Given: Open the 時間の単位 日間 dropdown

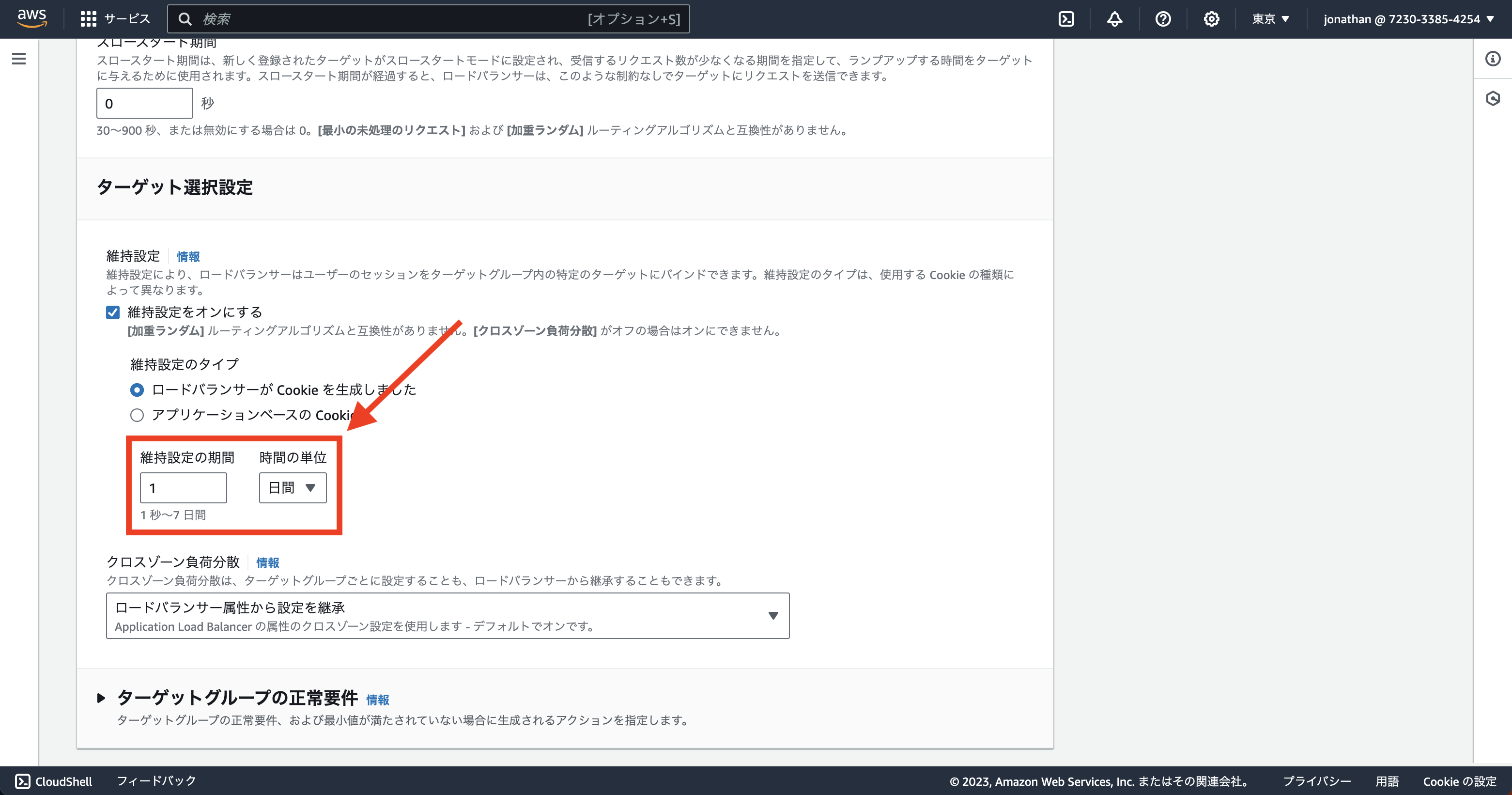Looking at the screenshot, I should [293, 487].
